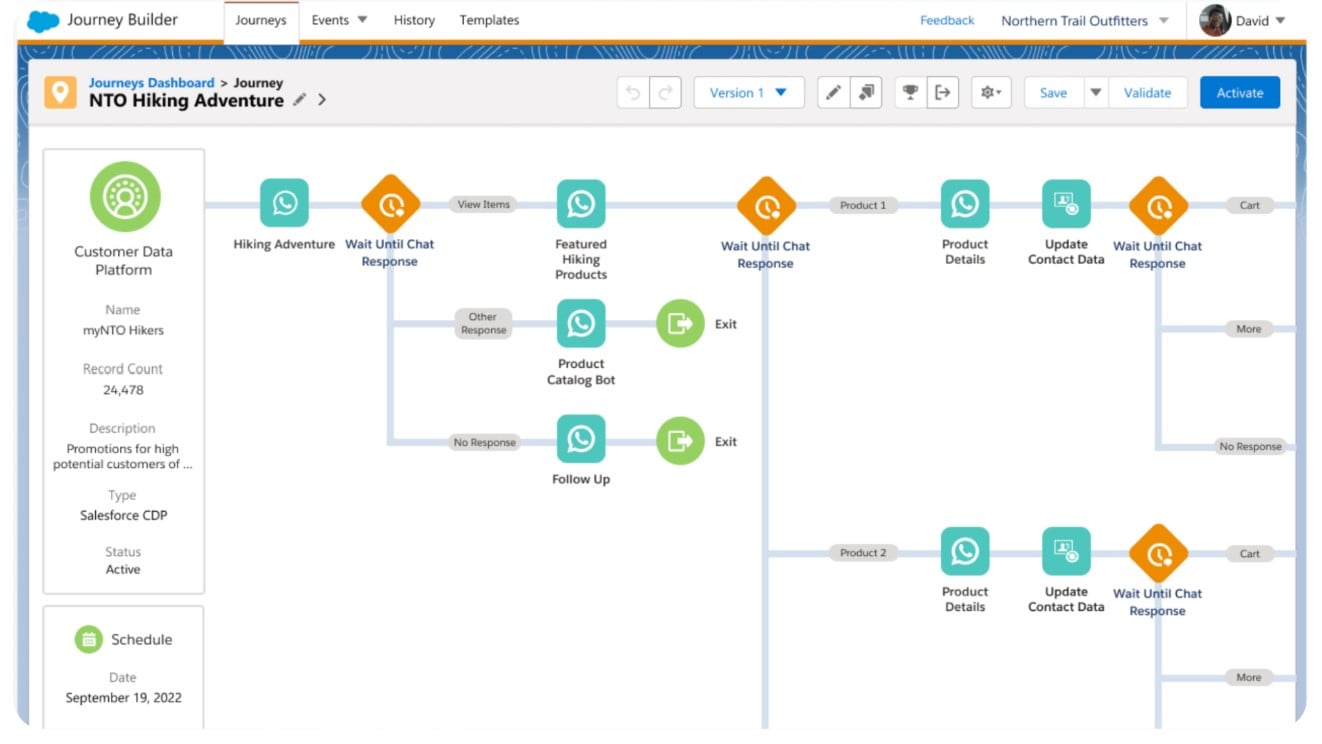Open the Northern Trail Outfitters account dropdown
Image resolution: width=1322 pixels, height=744 pixels.
[x=1085, y=19]
